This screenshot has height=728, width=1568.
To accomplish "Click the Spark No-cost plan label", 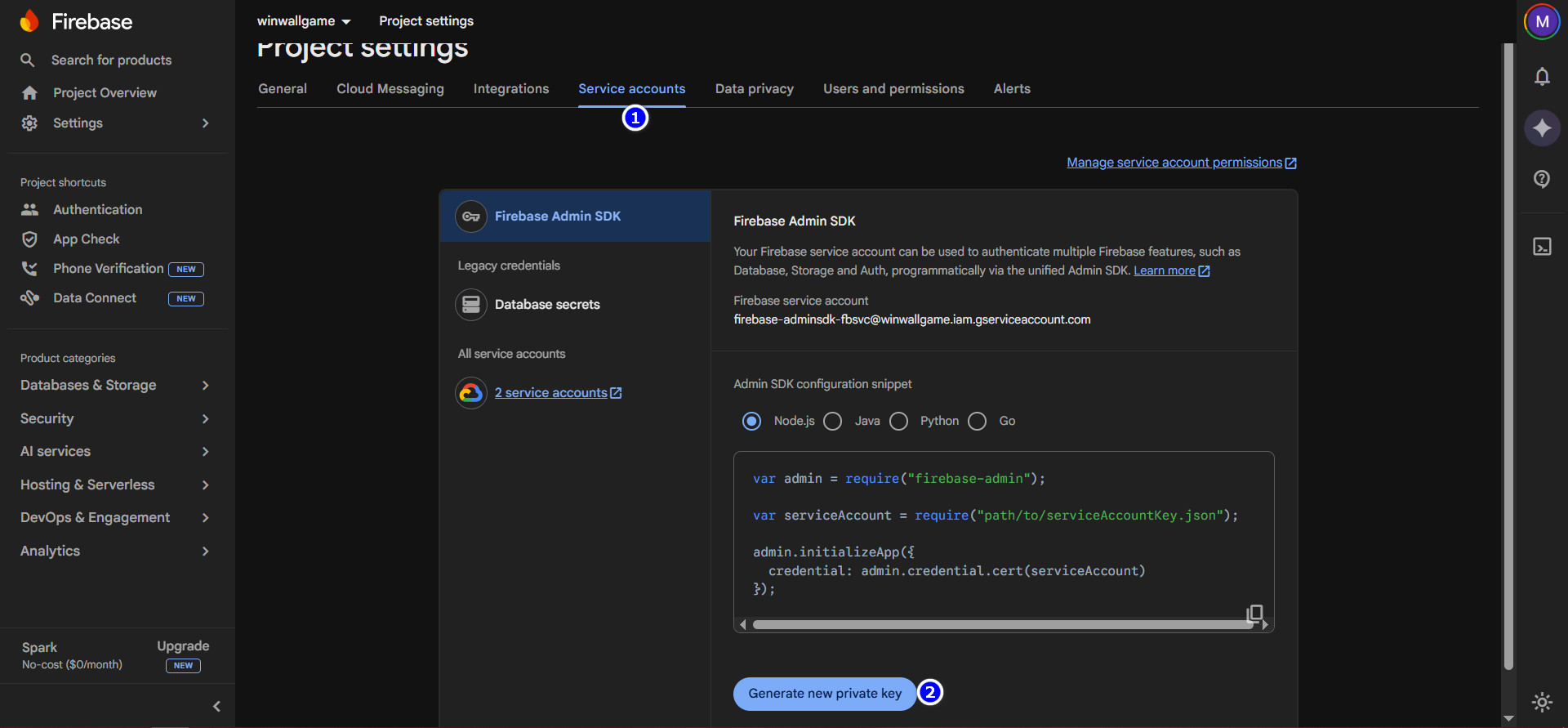I will (x=72, y=655).
